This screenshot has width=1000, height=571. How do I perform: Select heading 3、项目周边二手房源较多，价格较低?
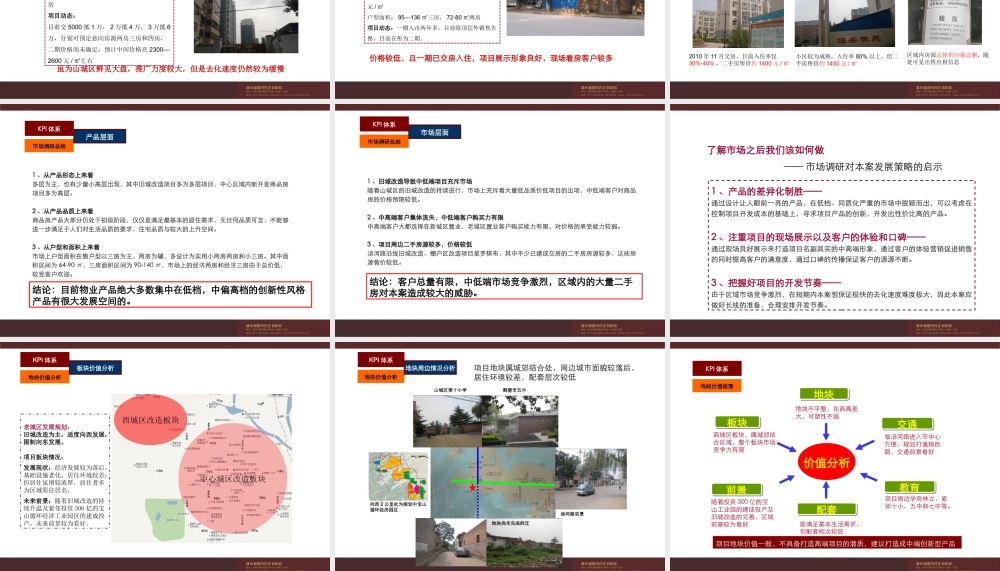[419, 244]
